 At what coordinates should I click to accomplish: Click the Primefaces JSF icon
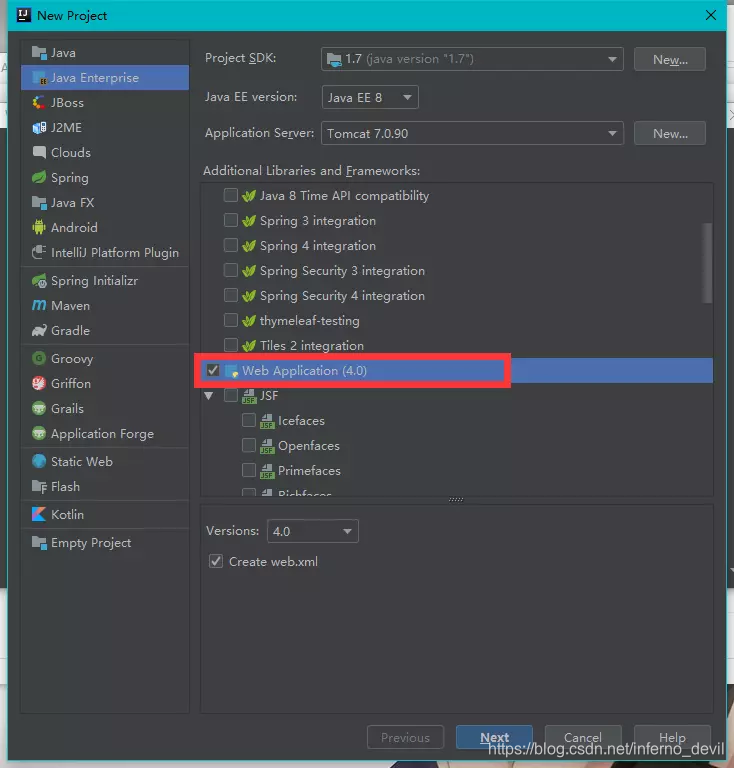267,471
